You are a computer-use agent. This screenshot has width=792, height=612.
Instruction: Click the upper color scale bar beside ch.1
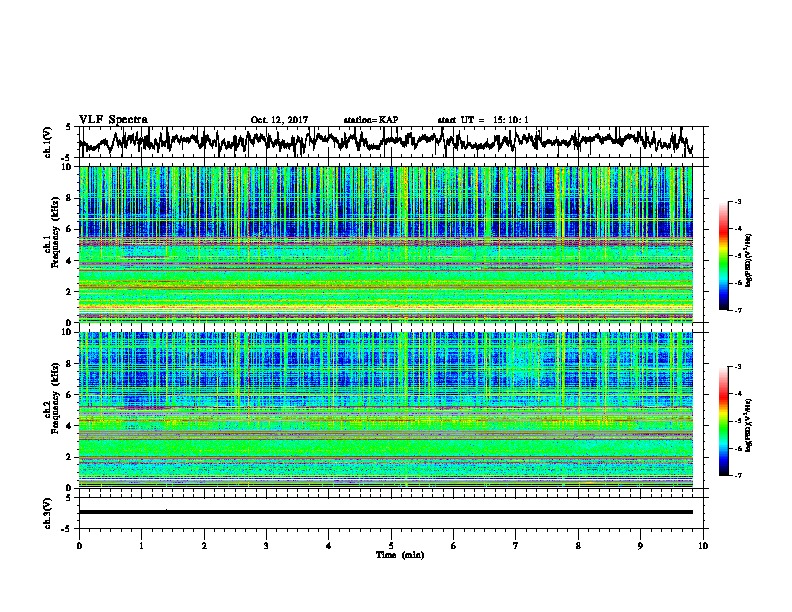(x=723, y=256)
